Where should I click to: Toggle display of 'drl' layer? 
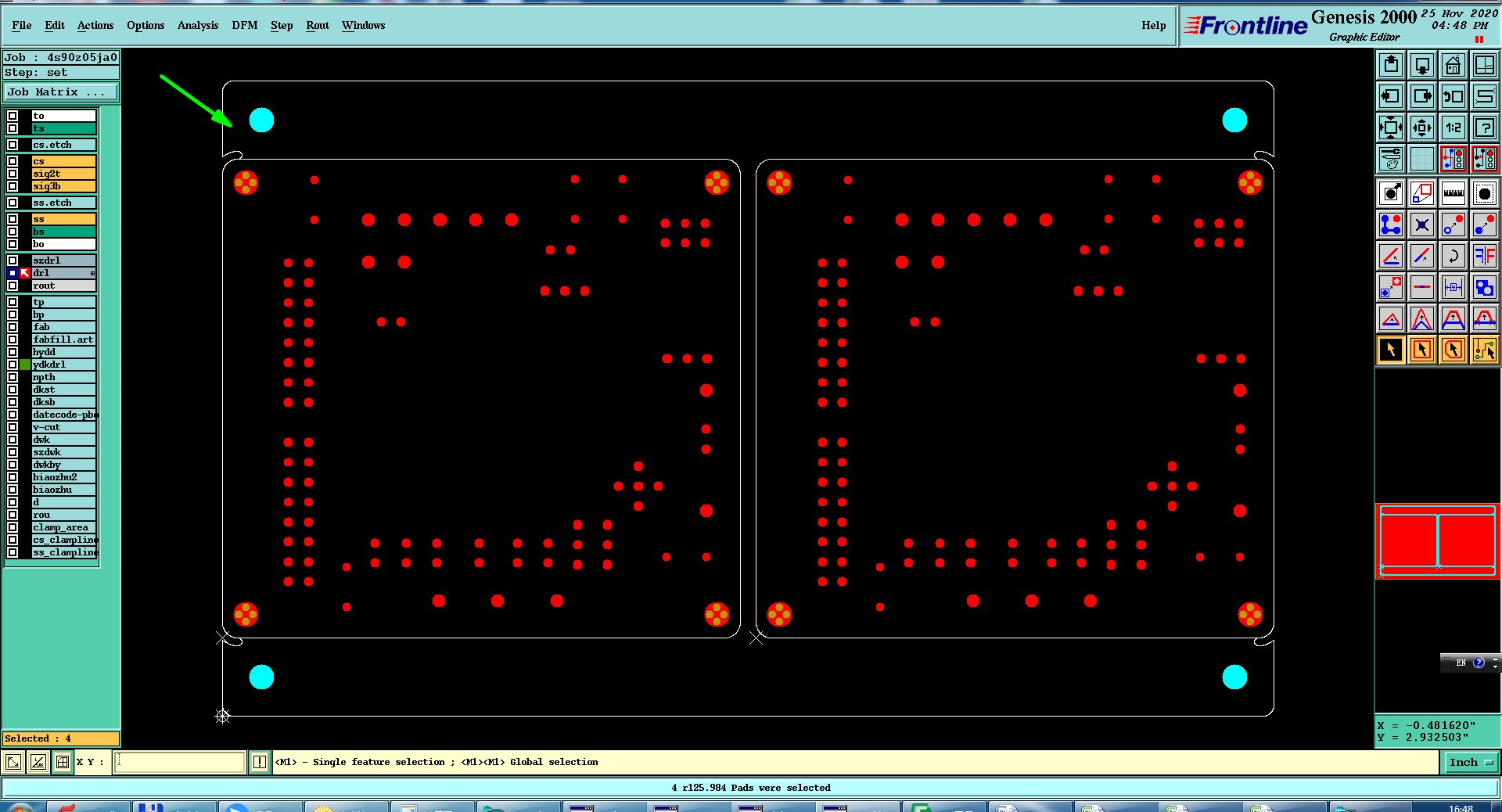coord(13,273)
